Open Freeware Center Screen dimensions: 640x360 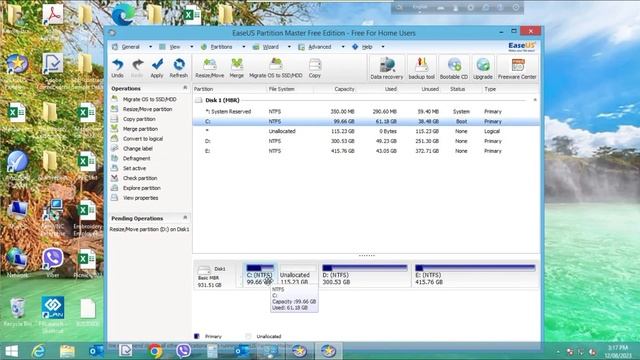click(517, 68)
